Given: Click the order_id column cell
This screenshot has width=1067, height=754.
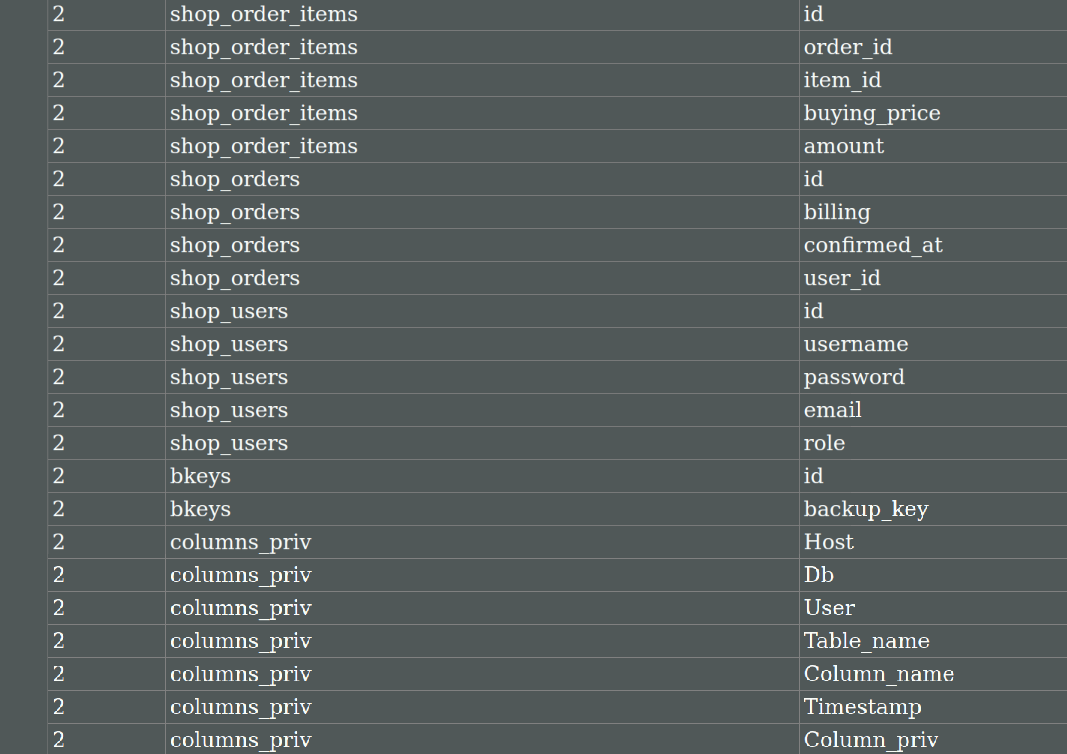Looking at the screenshot, I should [848, 47].
